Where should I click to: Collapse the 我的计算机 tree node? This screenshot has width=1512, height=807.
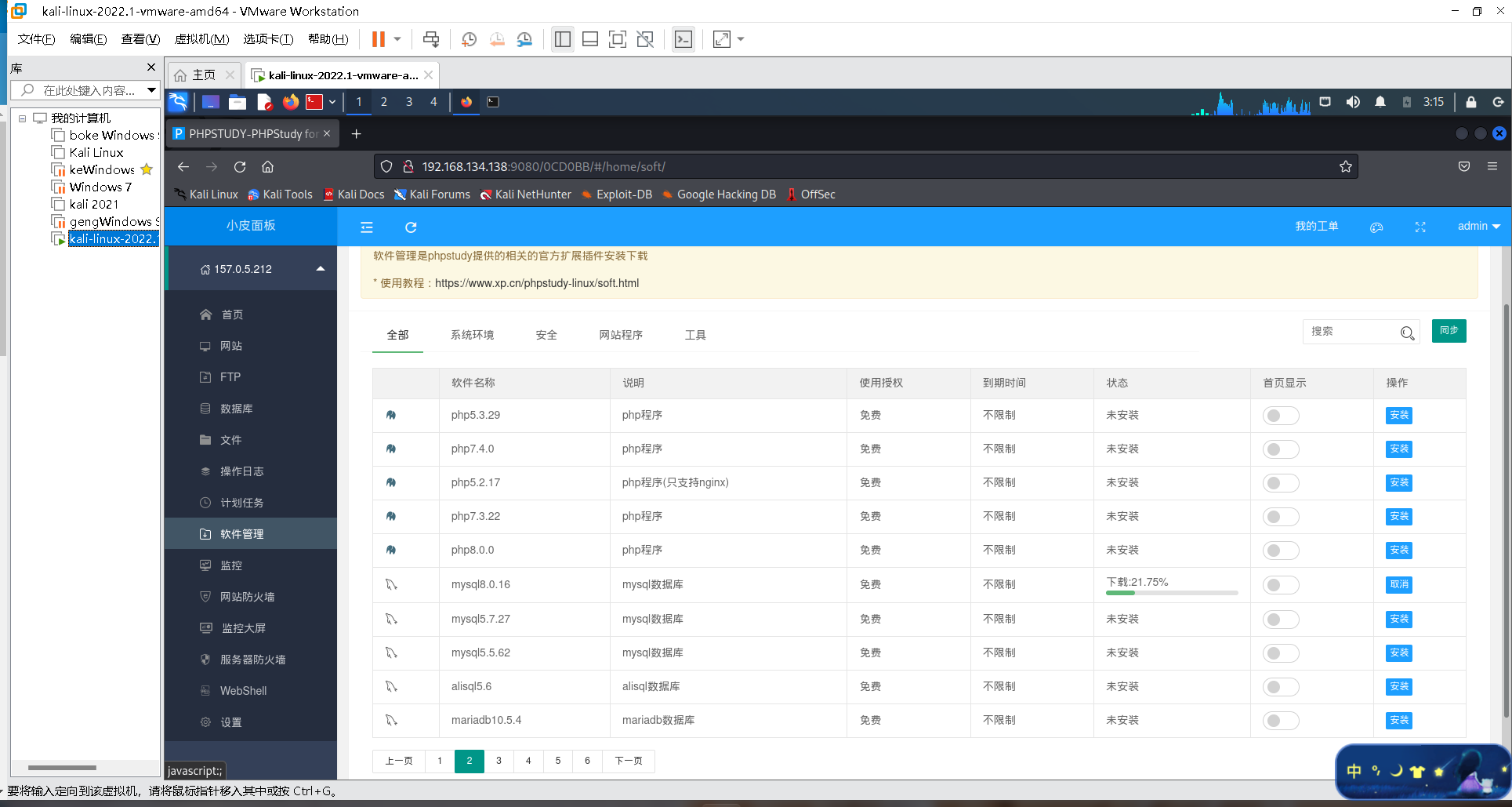23,118
